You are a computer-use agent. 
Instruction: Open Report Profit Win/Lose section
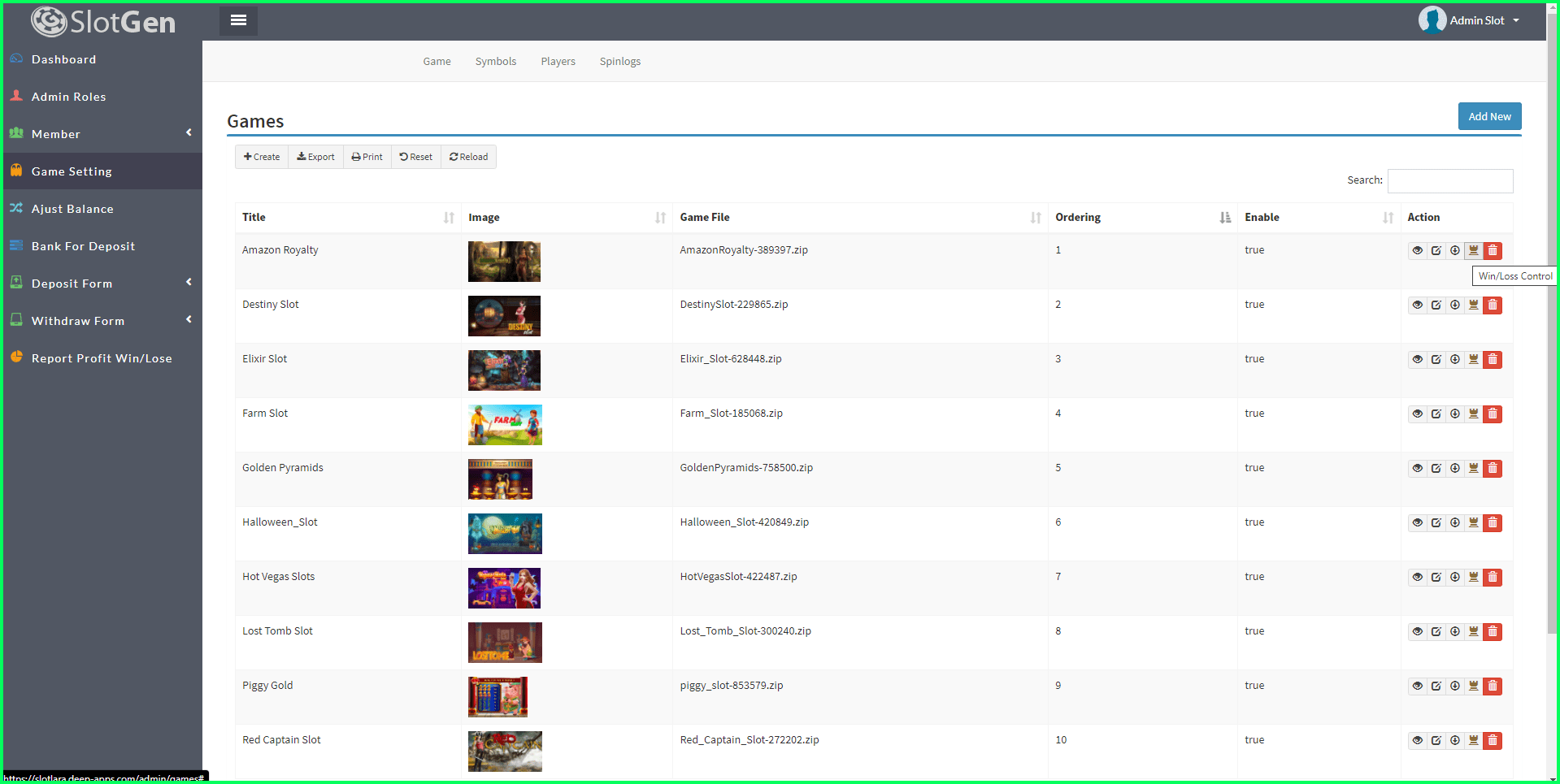[102, 357]
